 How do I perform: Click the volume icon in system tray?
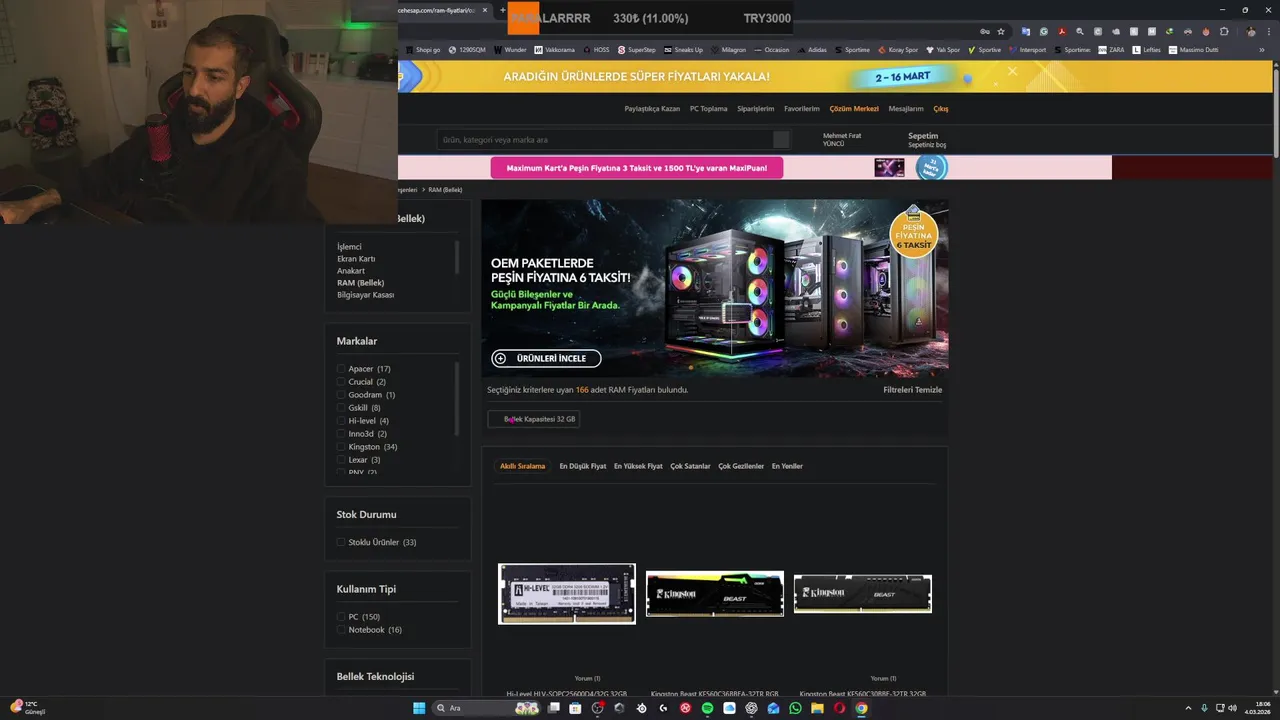coord(1232,708)
